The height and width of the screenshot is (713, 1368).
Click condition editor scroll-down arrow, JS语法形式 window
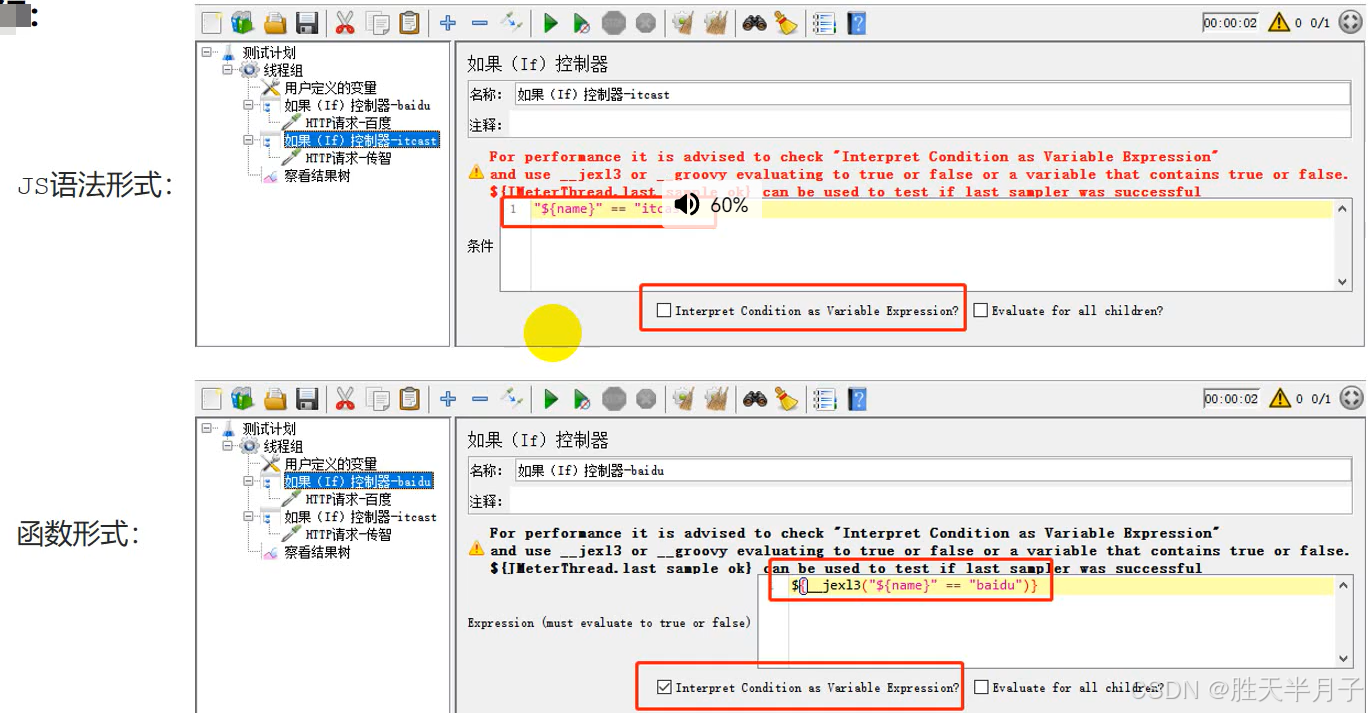click(x=1344, y=282)
